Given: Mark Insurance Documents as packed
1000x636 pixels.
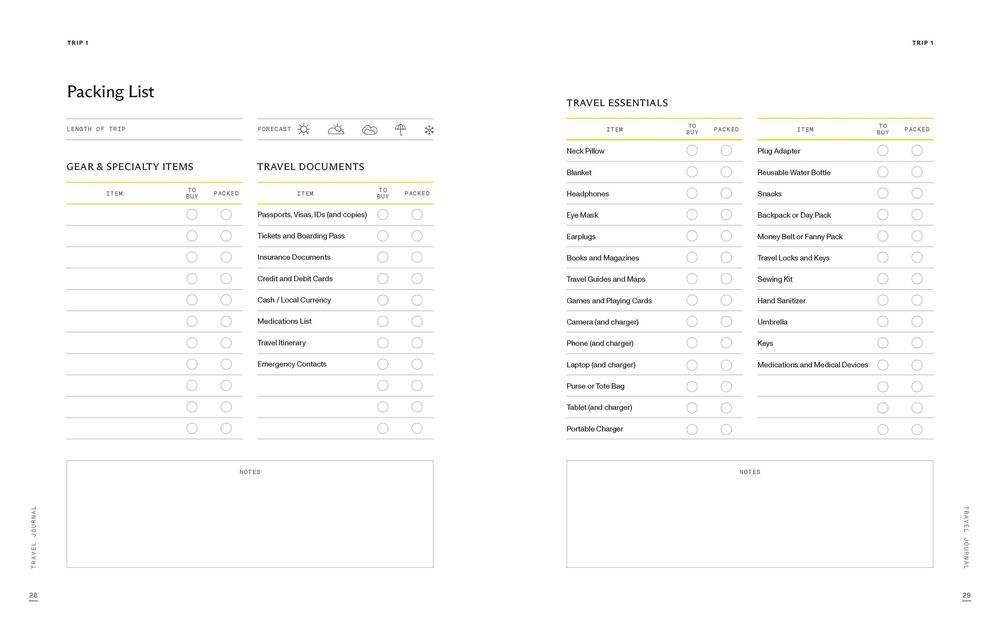Looking at the screenshot, I should coord(417,257).
